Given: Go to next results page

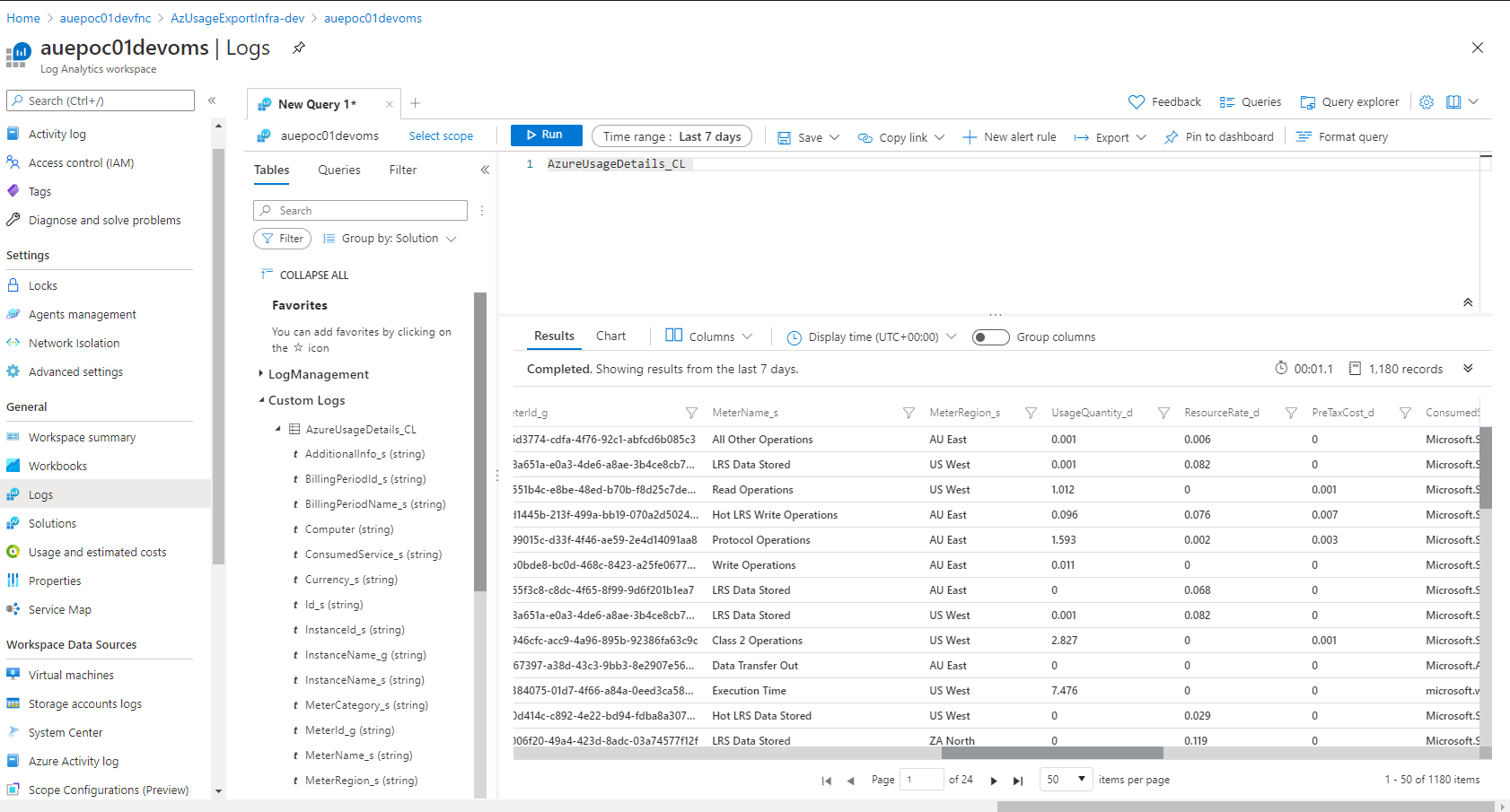Looking at the screenshot, I should pos(994,781).
